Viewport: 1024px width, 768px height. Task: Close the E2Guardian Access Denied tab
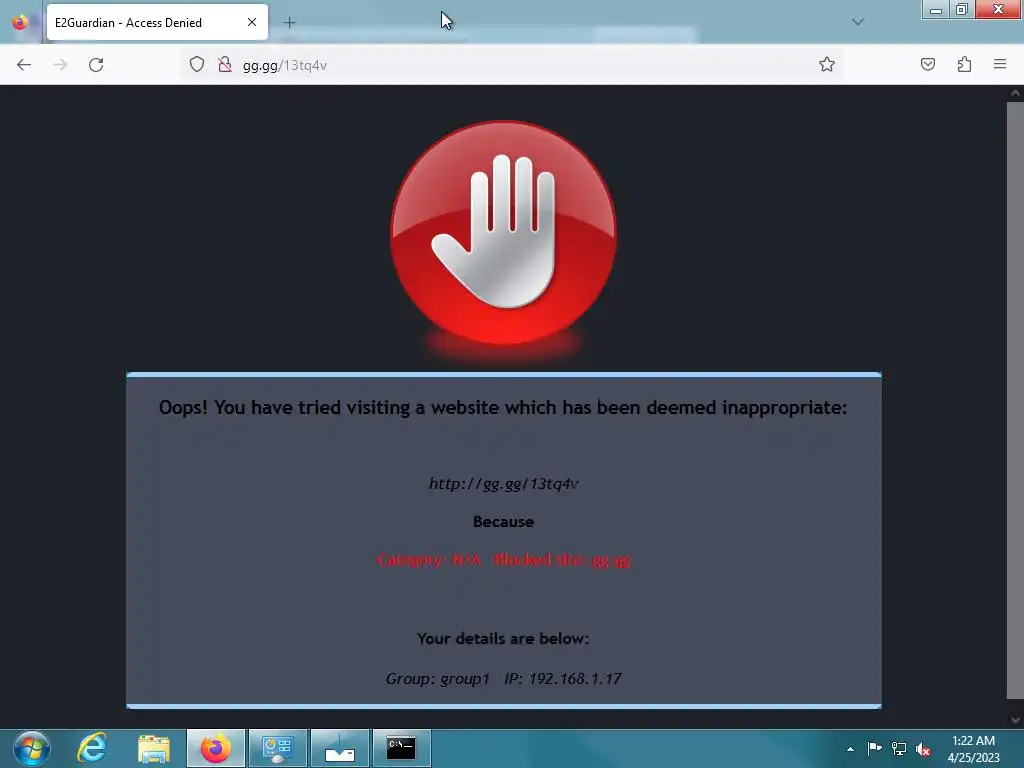click(x=251, y=22)
